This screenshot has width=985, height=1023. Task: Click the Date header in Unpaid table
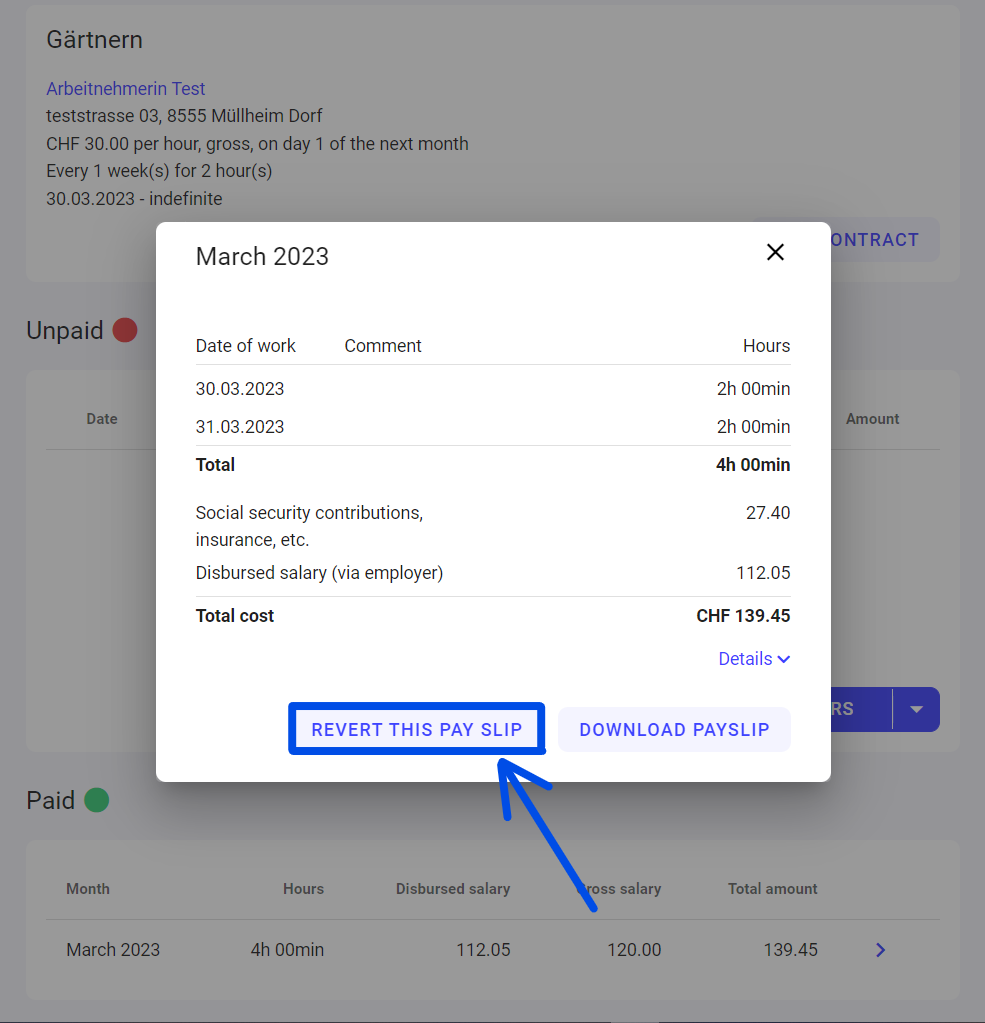[x=102, y=419]
